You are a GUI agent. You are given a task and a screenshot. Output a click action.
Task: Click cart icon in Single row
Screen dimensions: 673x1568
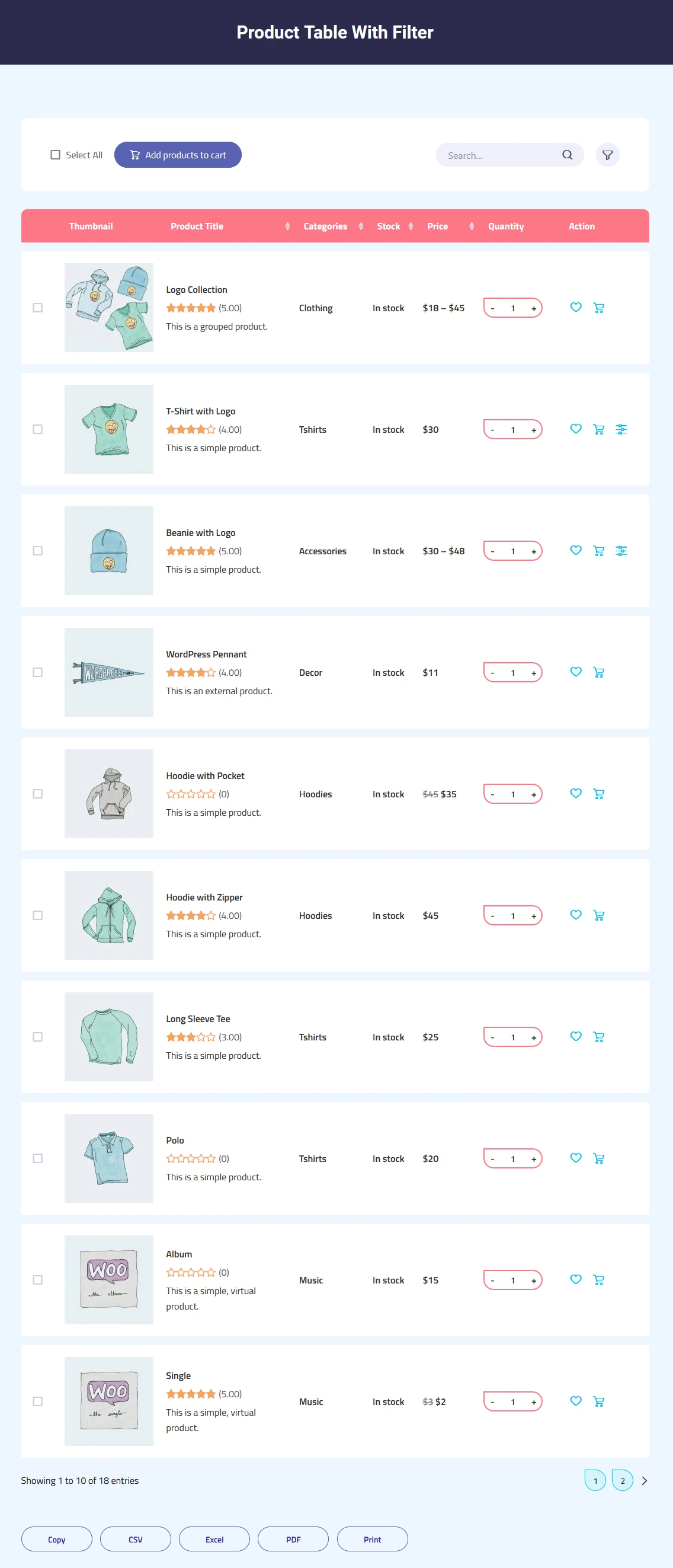point(599,1401)
